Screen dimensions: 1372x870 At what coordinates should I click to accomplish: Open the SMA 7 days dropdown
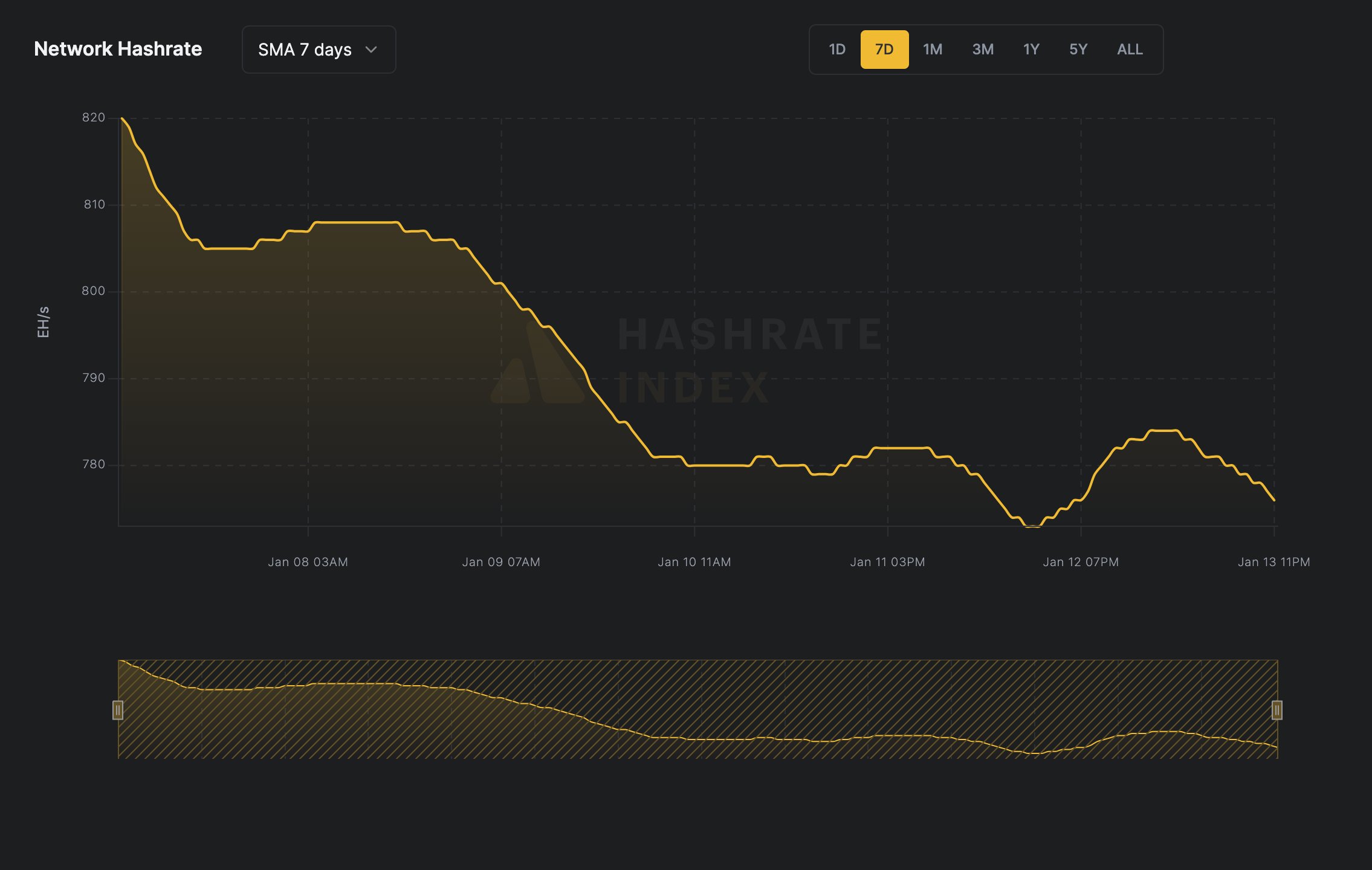[319, 50]
